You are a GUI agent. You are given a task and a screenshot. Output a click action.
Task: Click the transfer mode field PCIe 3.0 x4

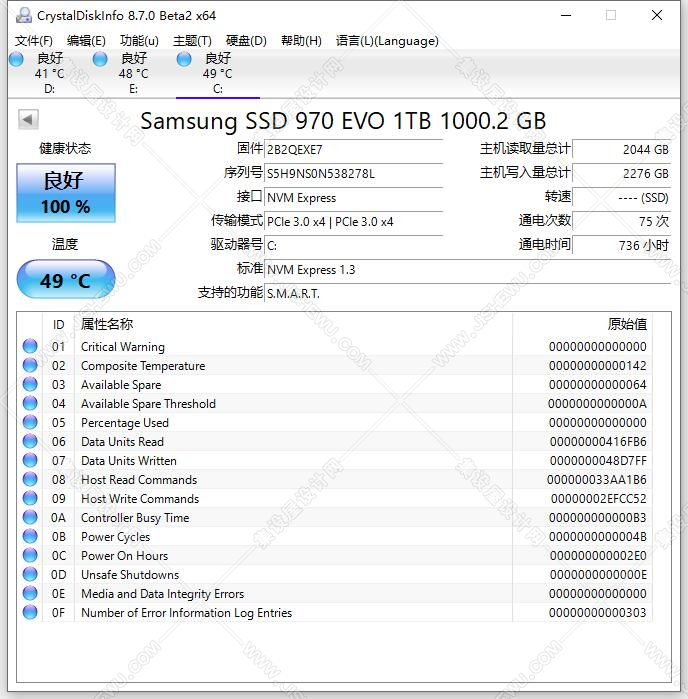click(354, 222)
